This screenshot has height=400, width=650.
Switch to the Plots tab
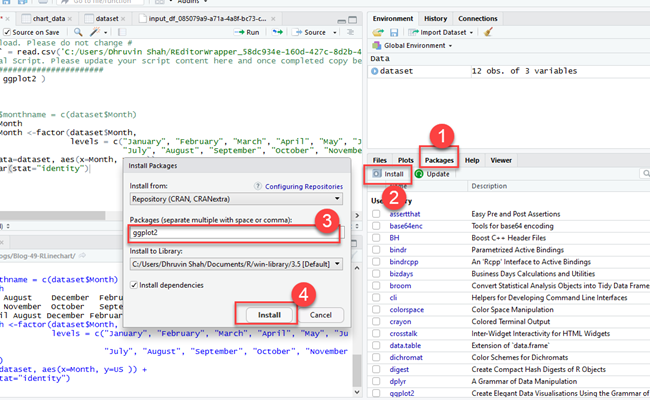click(405, 160)
